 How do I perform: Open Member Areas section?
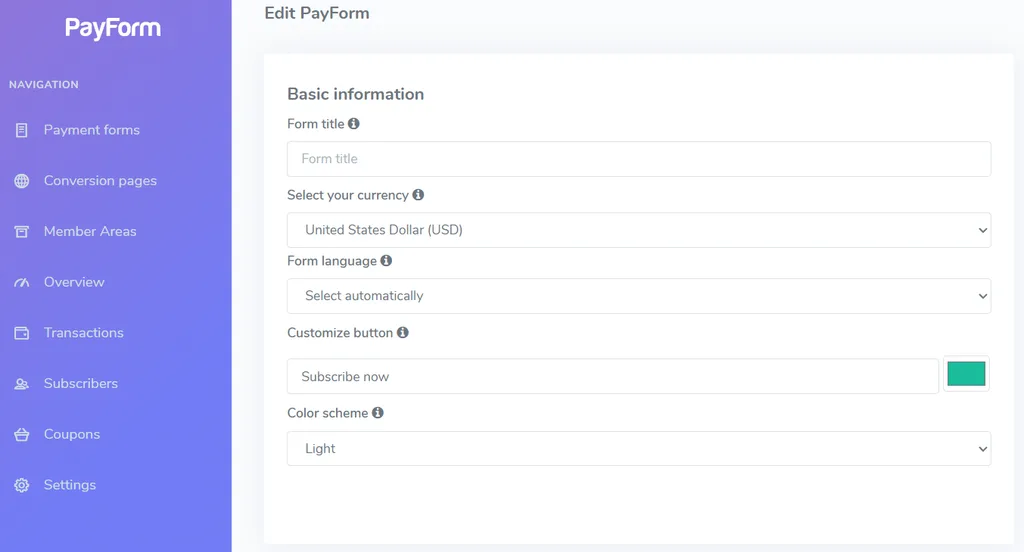pos(90,231)
